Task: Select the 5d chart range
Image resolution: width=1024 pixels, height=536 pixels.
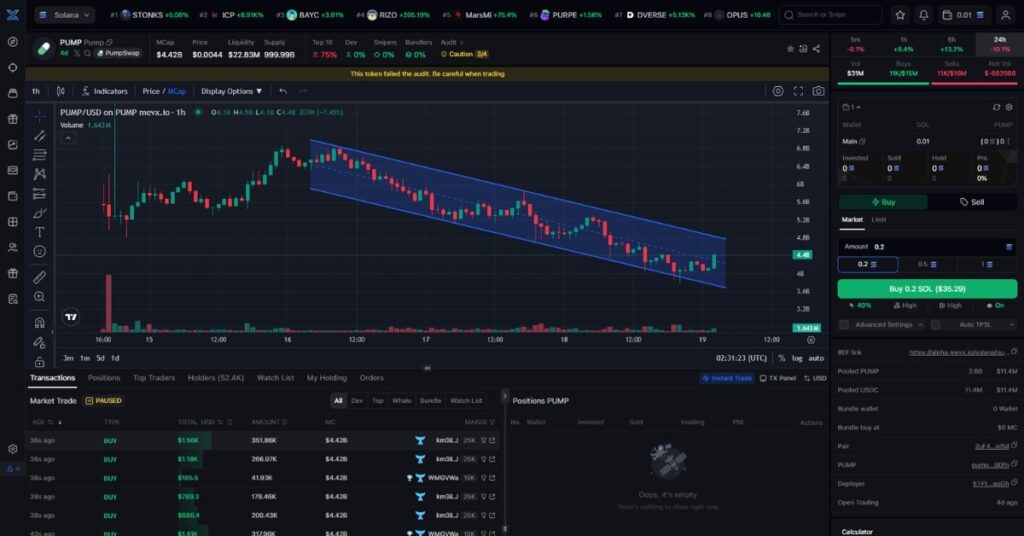Action: click(100, 358)
